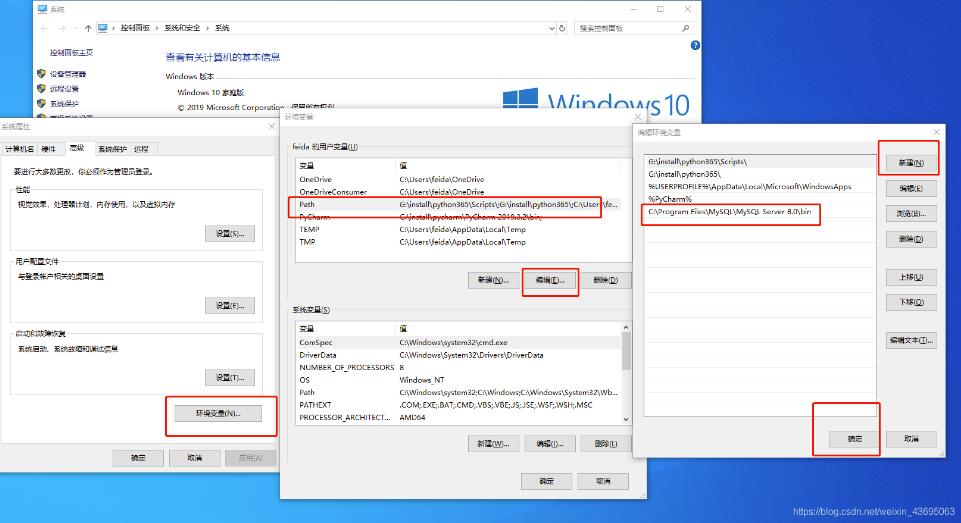
Task: Open 环境变量(N) in System Properties
Action: click(x=218, y=413)
